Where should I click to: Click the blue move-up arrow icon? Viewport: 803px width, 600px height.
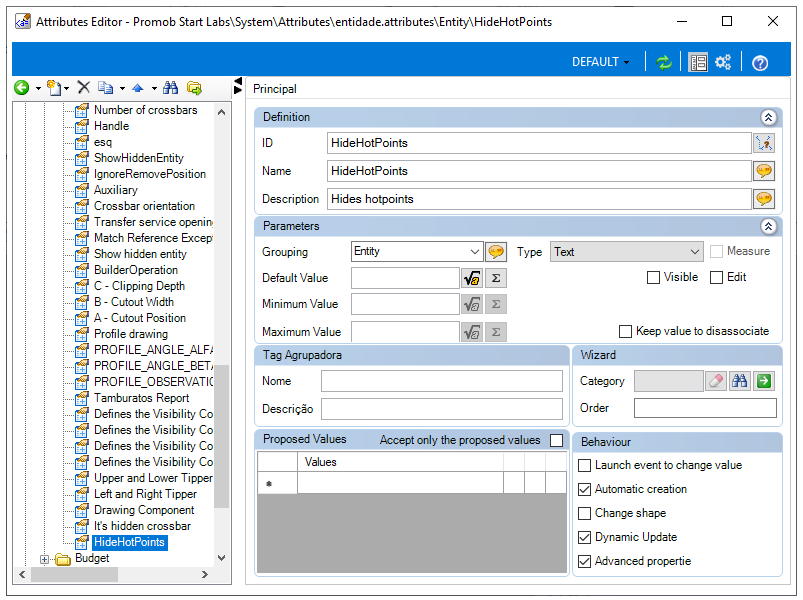click(137, 88)
